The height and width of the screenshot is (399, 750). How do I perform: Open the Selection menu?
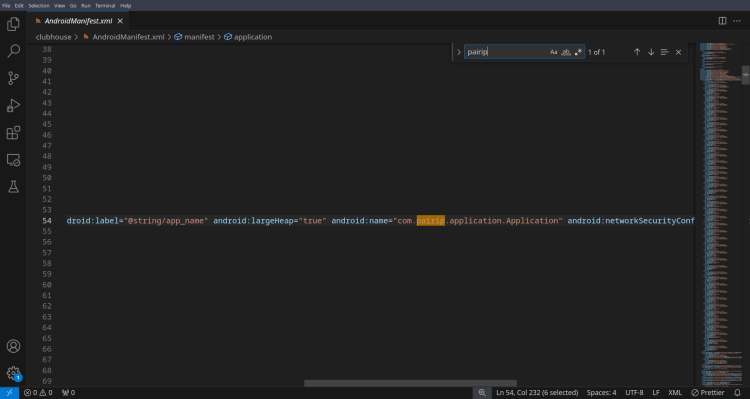pos(39,6)
